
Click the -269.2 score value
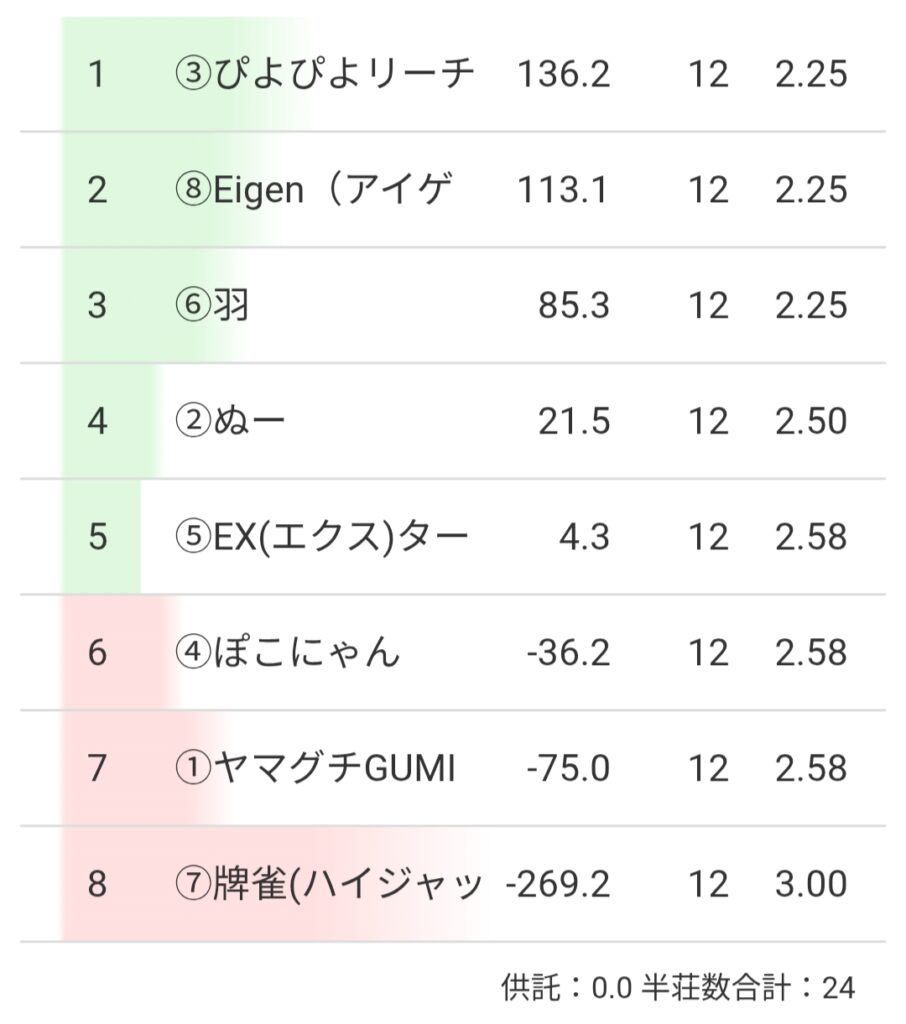tap(558, 885)
